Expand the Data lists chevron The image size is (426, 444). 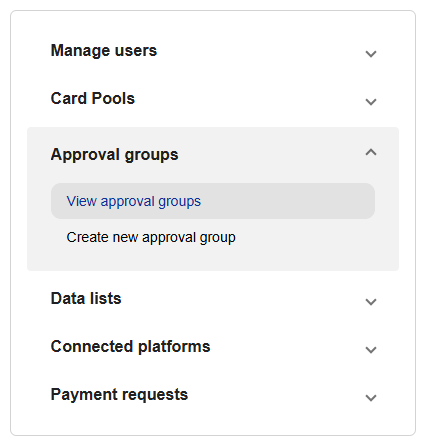click(x=371, y=302)
